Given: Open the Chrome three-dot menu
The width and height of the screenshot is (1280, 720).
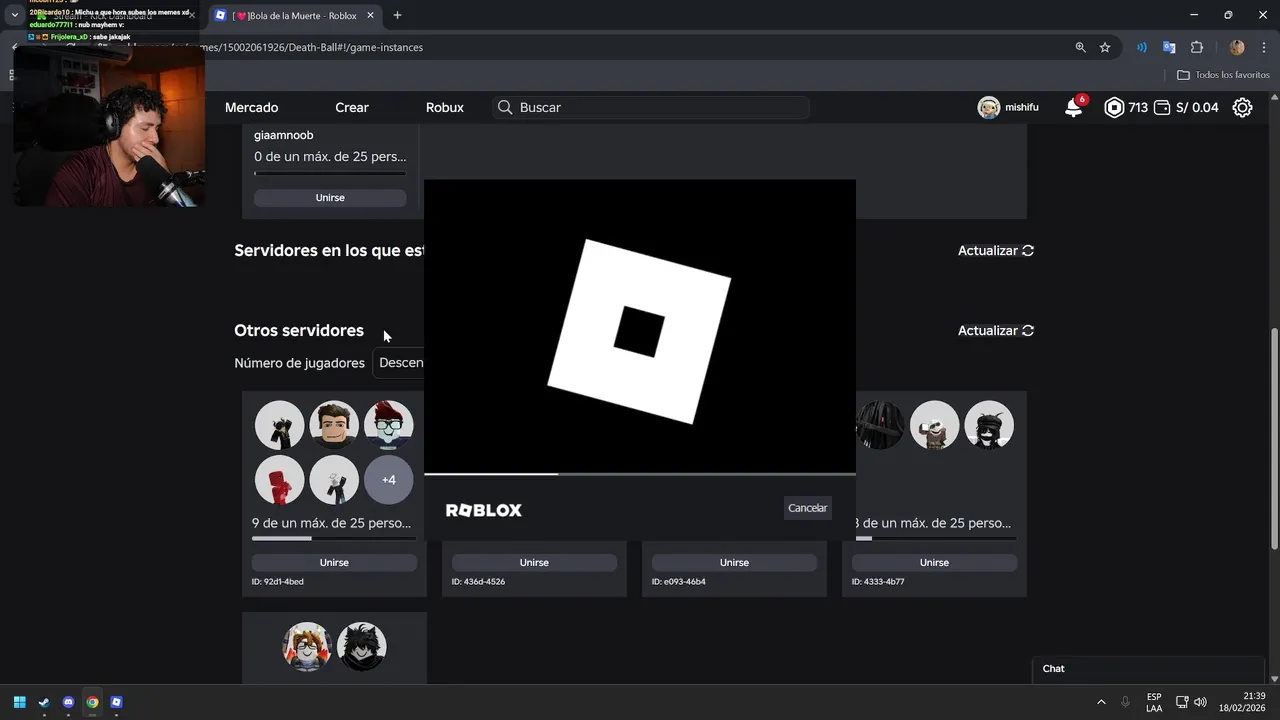Looking at the screenshot, I should (1264, 47).
